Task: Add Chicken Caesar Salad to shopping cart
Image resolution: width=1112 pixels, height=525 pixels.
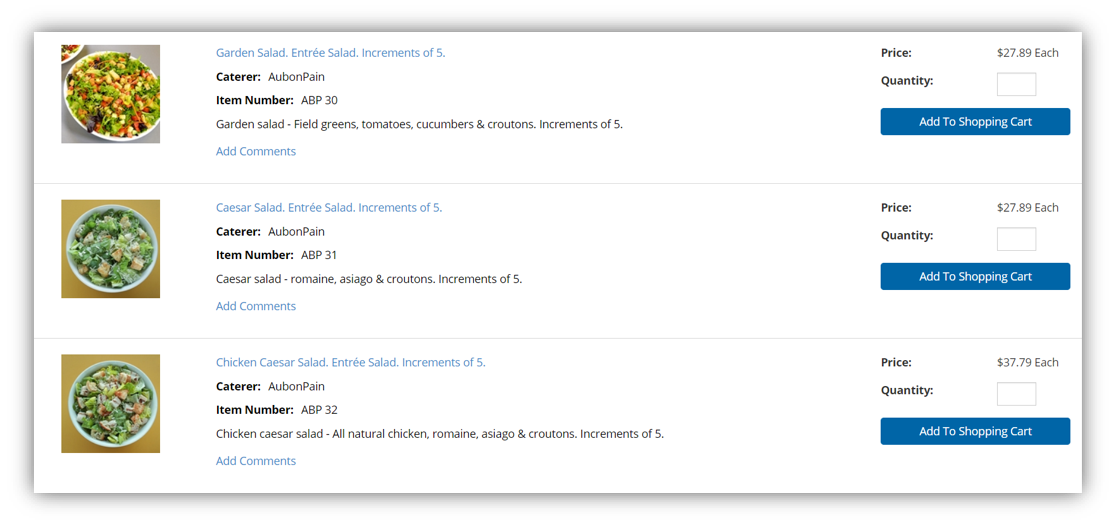Action: (x=975, y=431)
